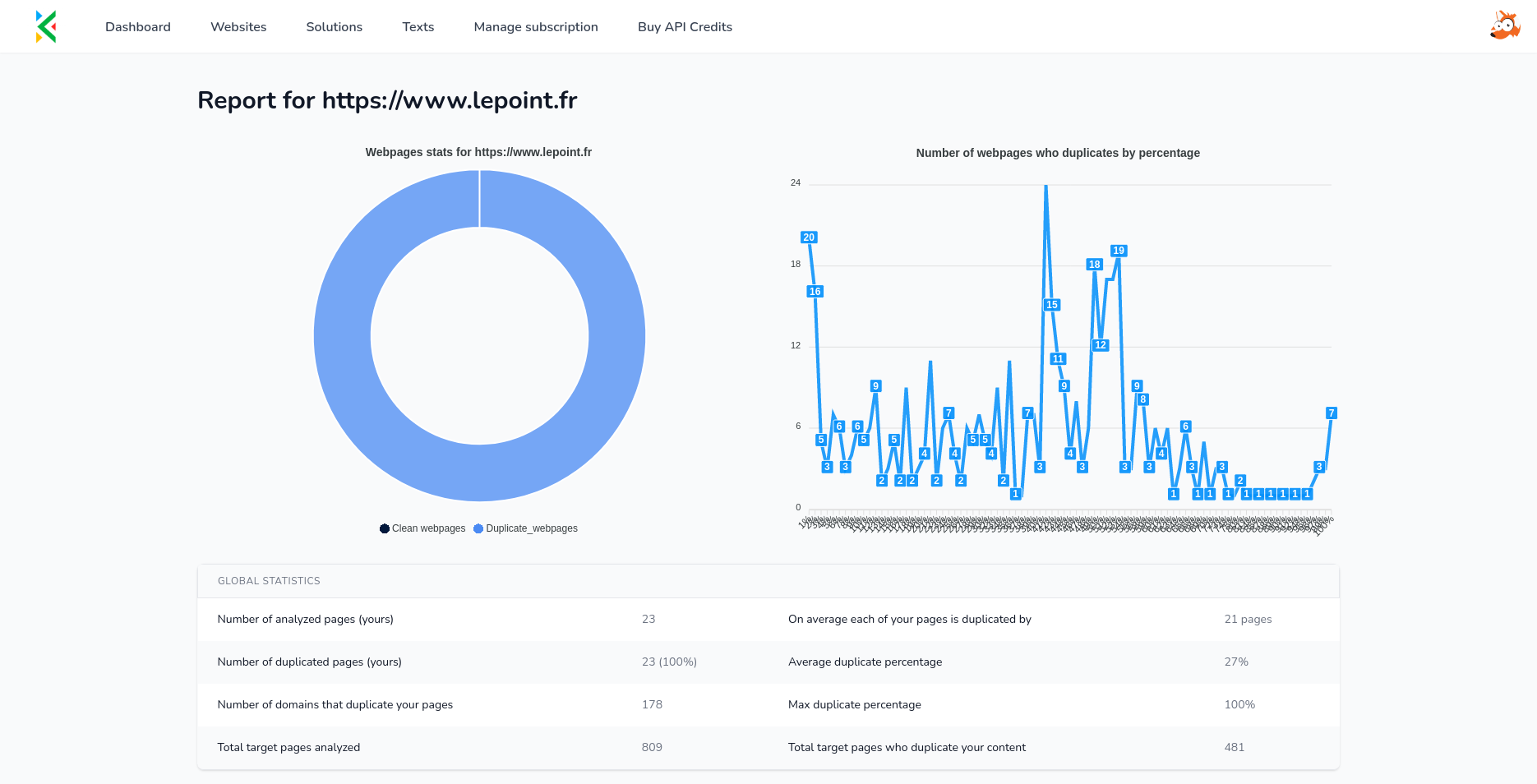Toggle Clean webpages legend entry

tap(422, 528)
